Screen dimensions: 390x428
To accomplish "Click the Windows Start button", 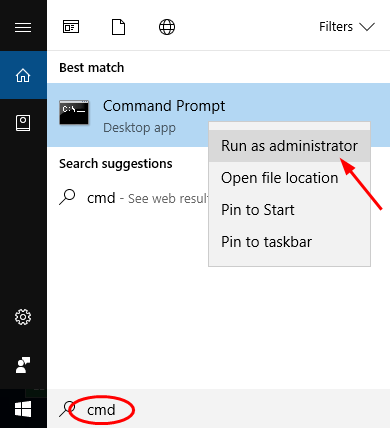I will click(x=23, y=409).
